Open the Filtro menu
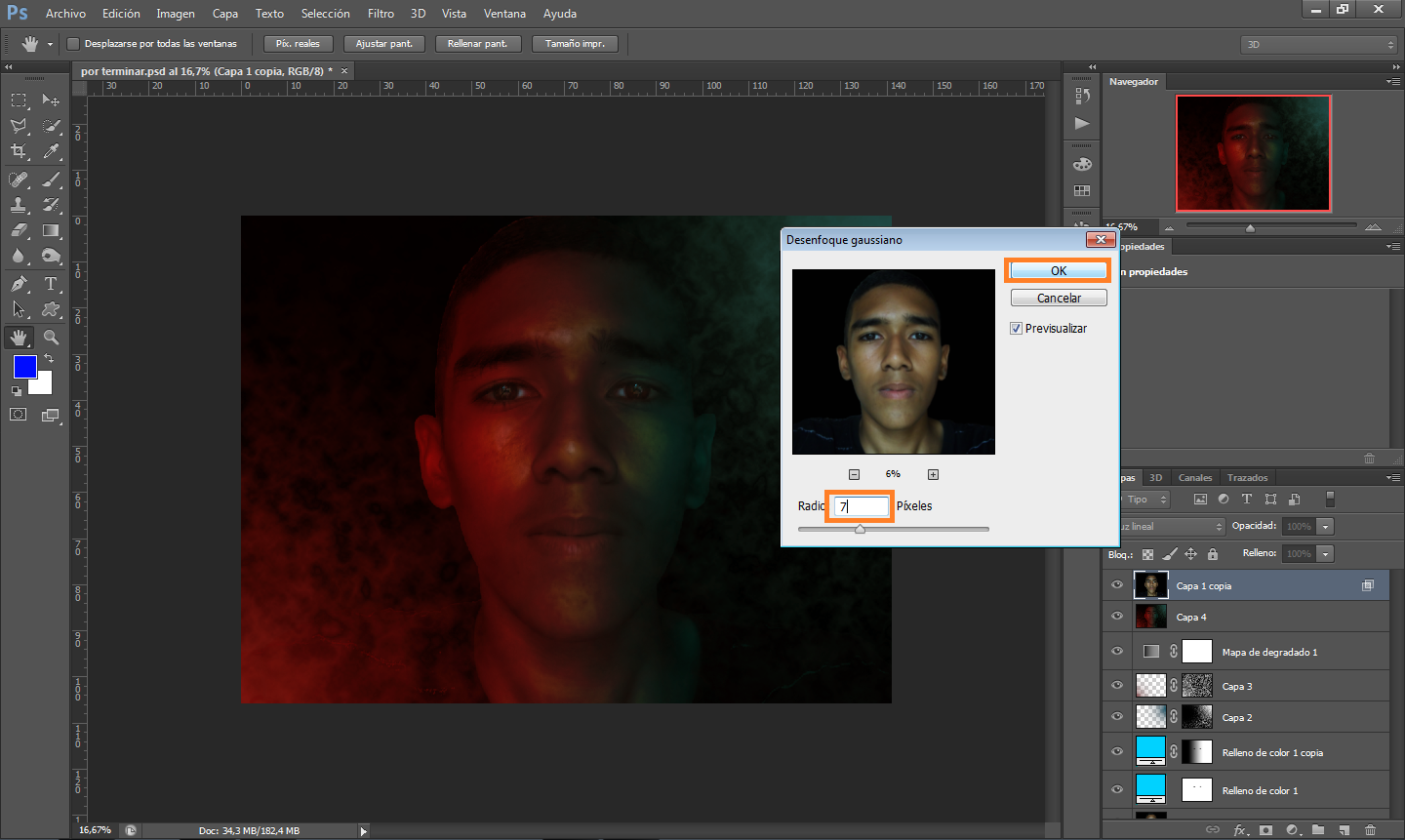Screen dimensions: 1405x840 pos(381,14)
